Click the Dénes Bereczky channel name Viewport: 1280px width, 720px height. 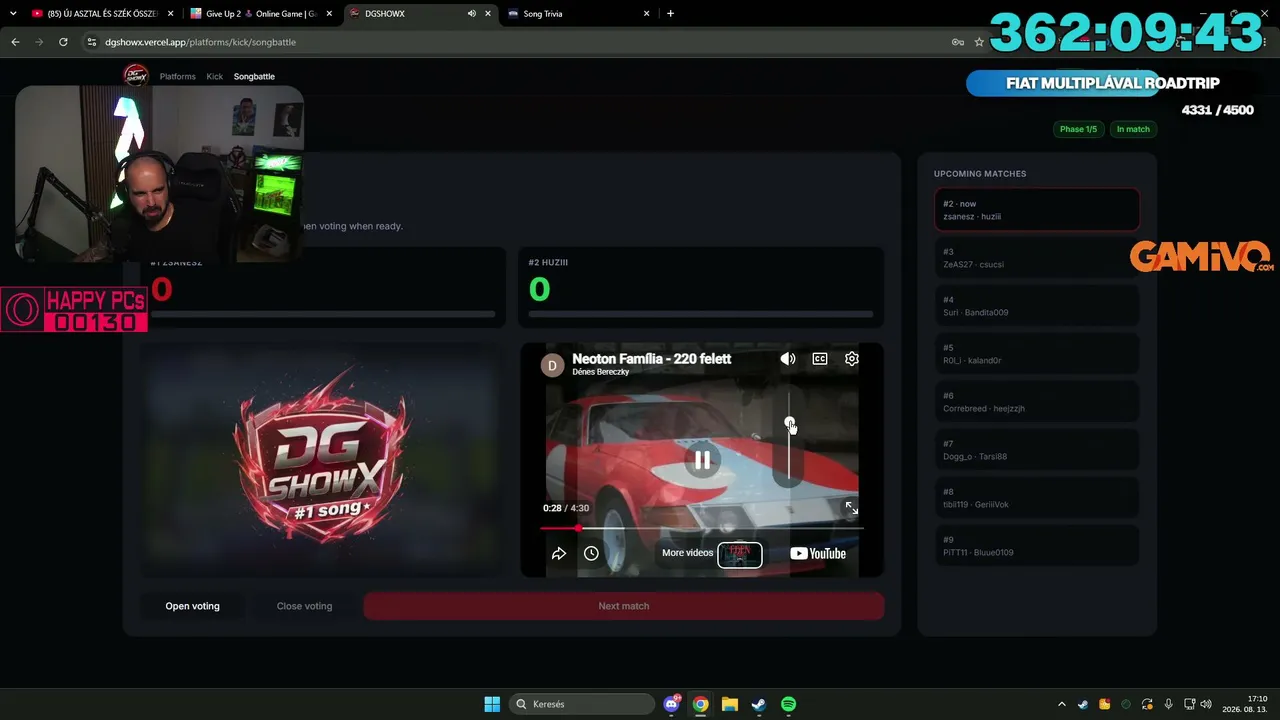601,372
